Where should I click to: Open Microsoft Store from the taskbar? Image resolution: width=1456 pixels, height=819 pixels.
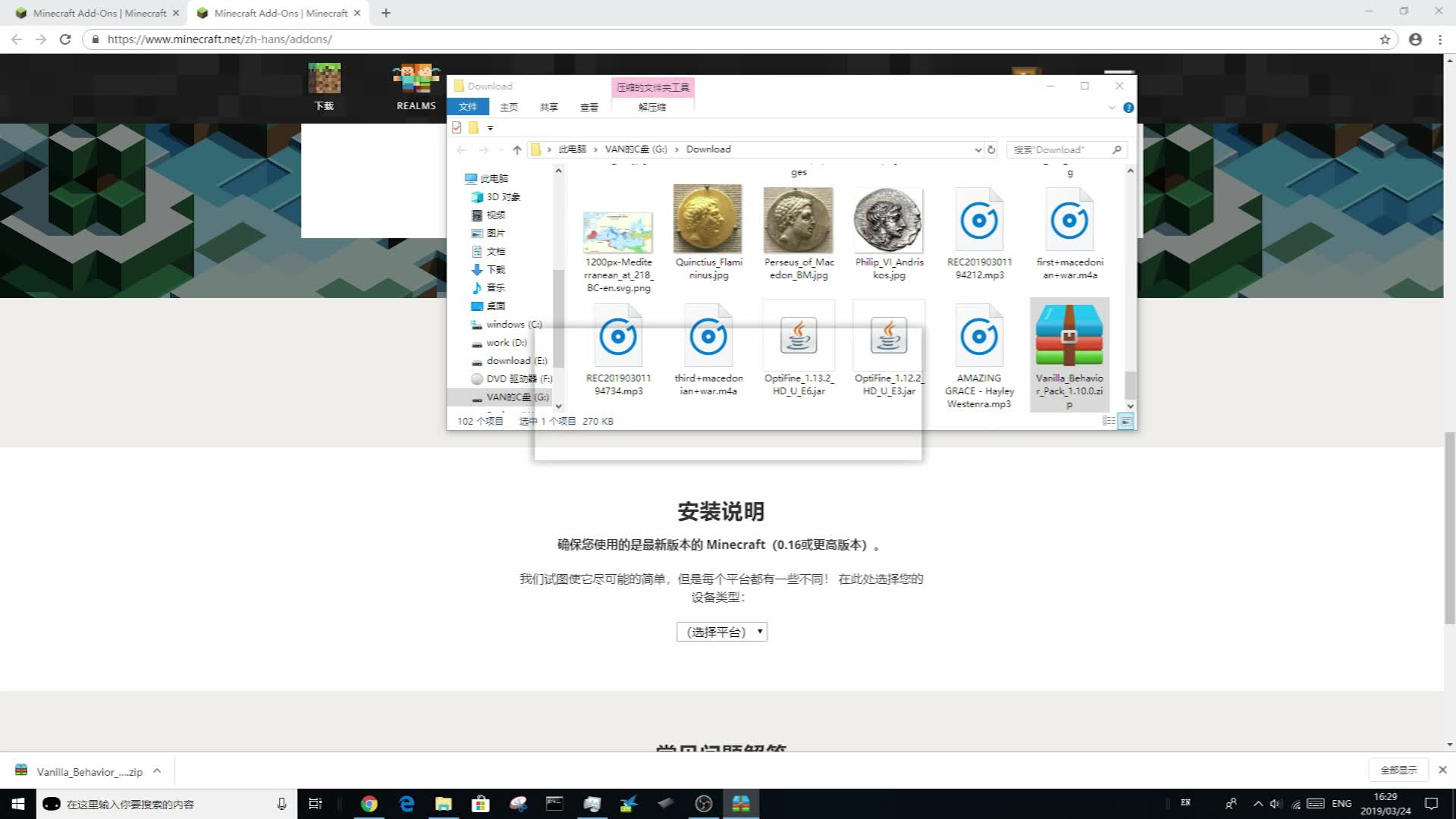(x=481, y=803)
